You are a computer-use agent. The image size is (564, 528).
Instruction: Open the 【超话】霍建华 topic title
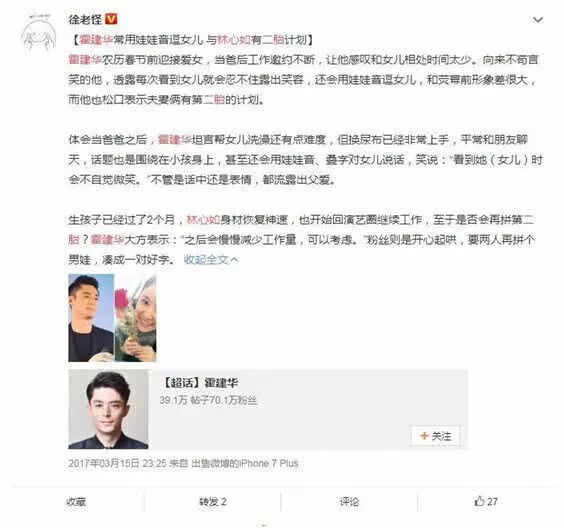coord(199,383)
